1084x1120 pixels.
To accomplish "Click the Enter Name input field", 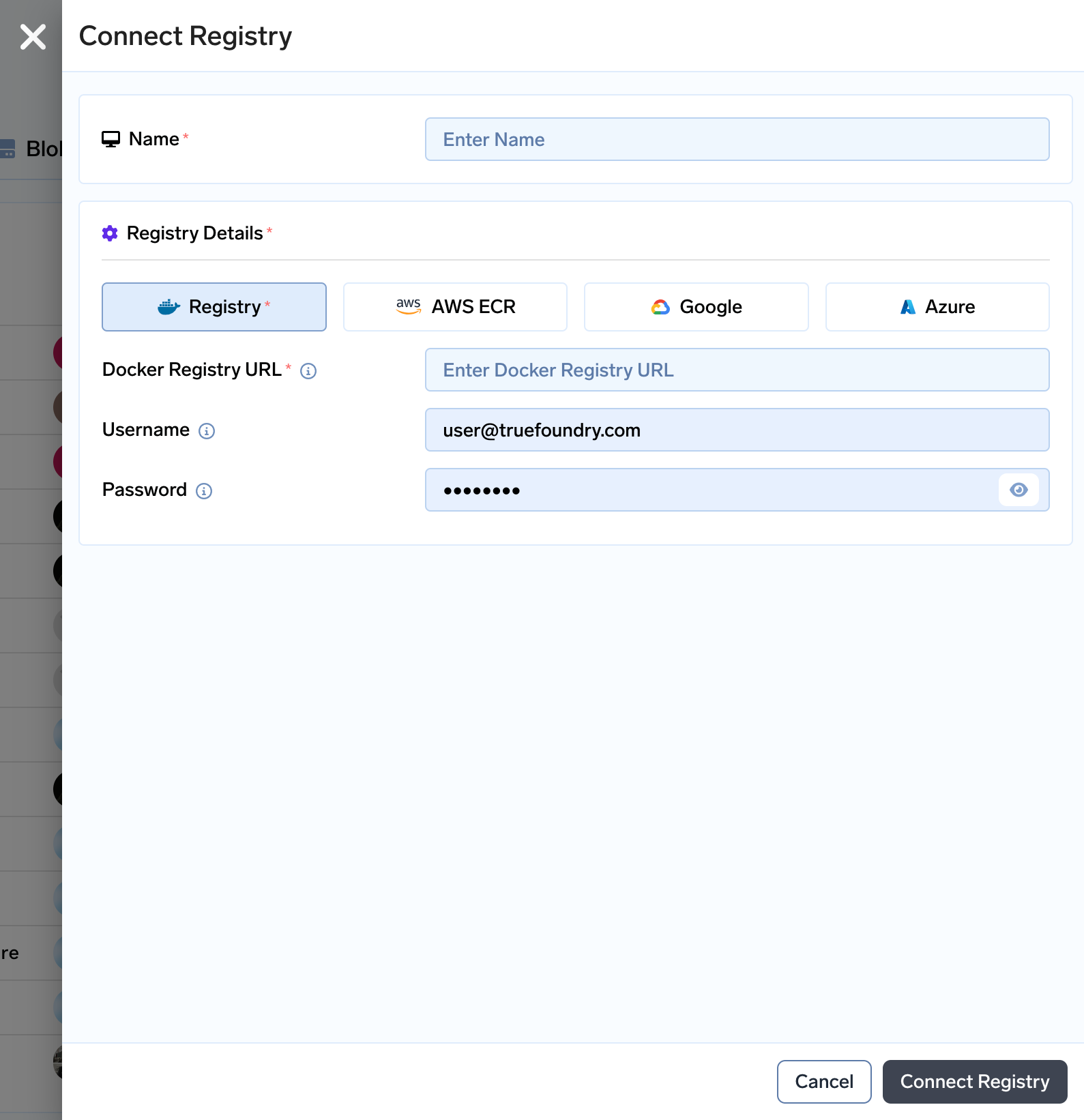I will click(x=737, y=139).
